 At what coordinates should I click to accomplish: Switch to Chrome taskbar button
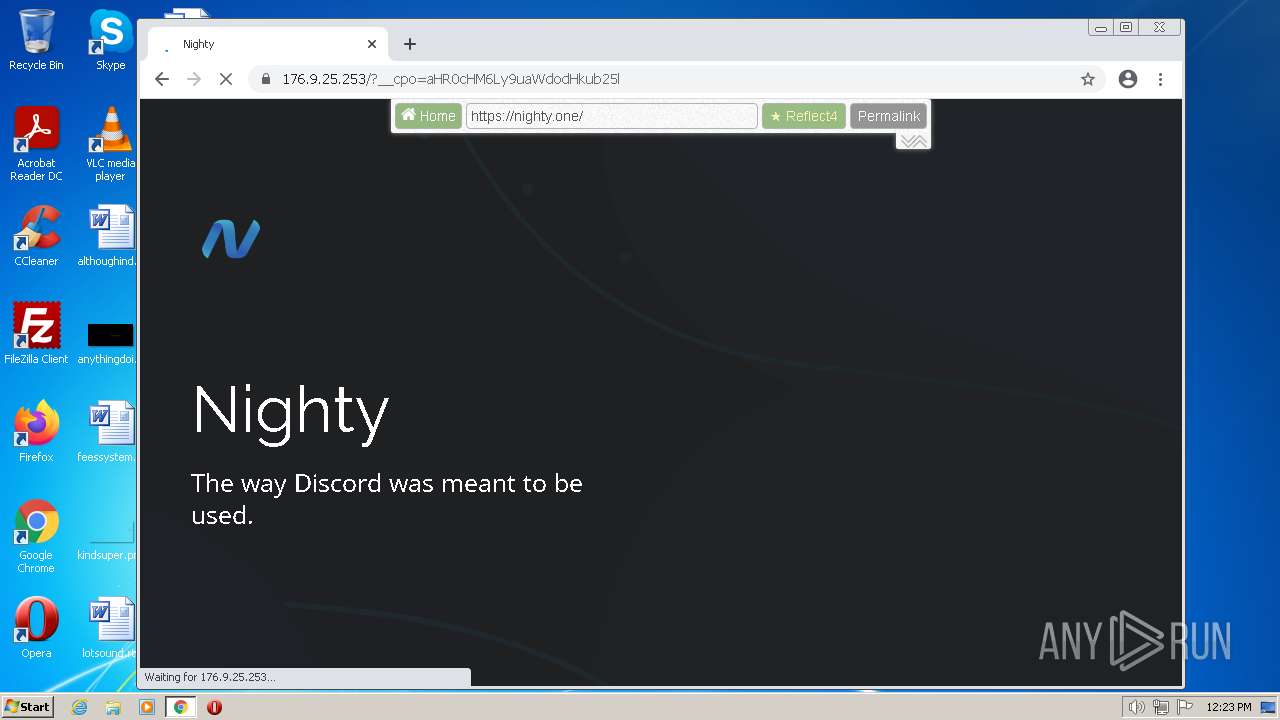point(180,707)
